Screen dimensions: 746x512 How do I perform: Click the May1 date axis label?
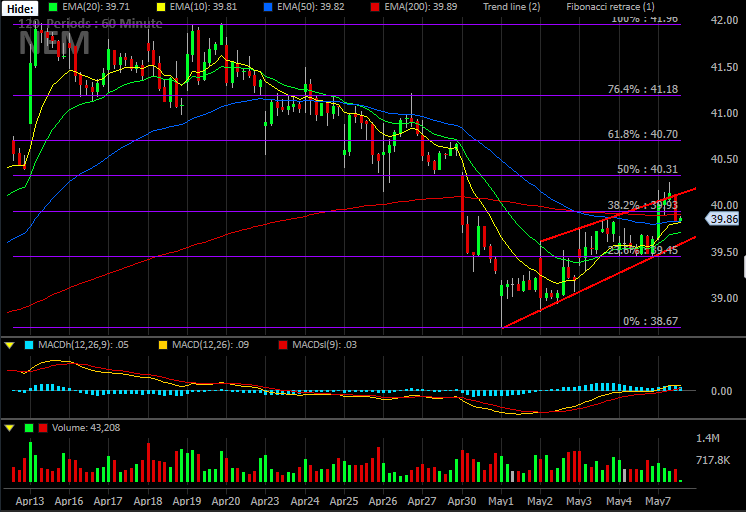coord(501,501)
